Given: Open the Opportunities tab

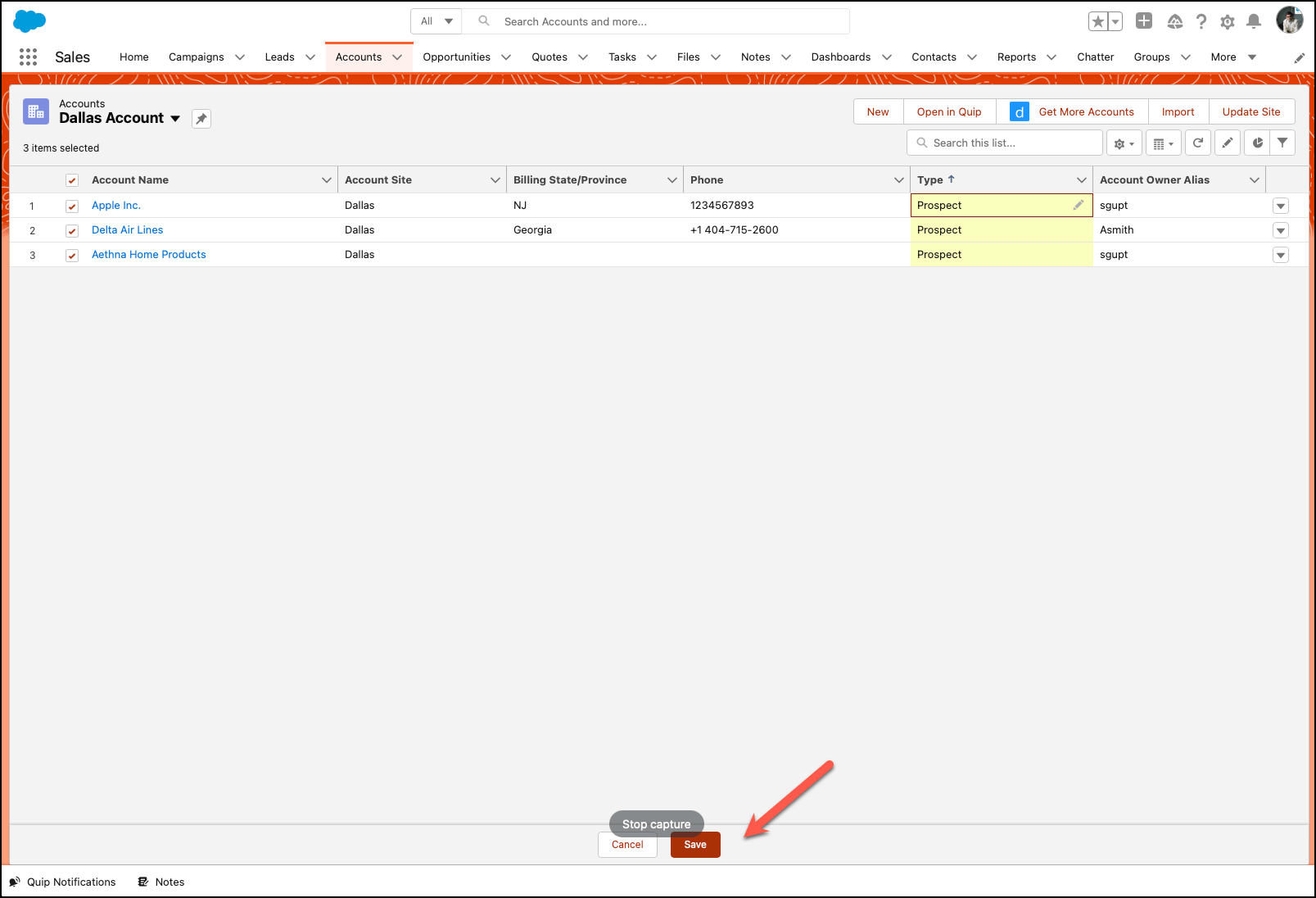Looking at the screenshot, I should pyautogui.click(x=457, y=57).
